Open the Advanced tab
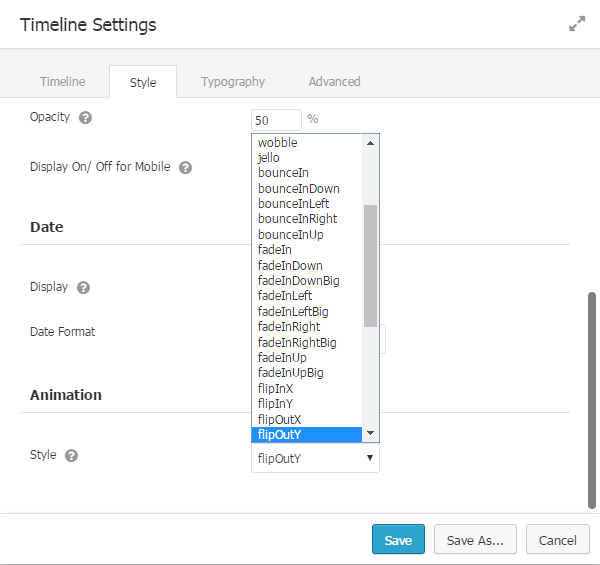600x565 pixels. [334, 82]
